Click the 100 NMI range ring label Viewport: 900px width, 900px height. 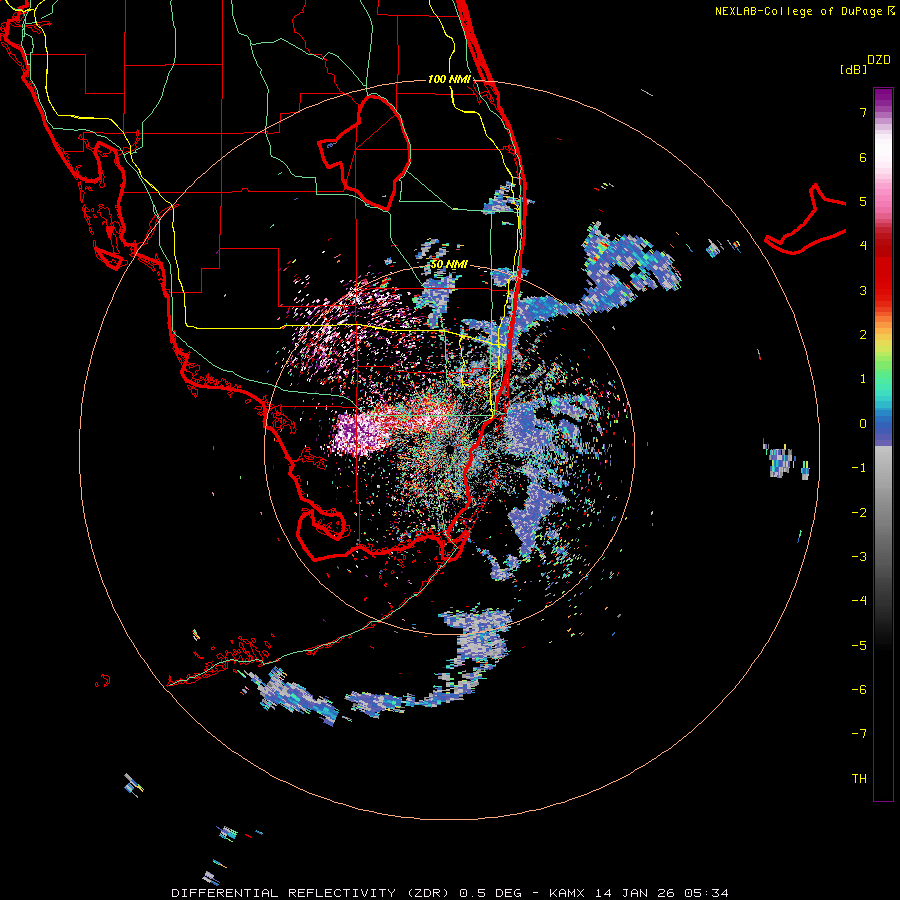pyautogui.click(x=449, y=79)
